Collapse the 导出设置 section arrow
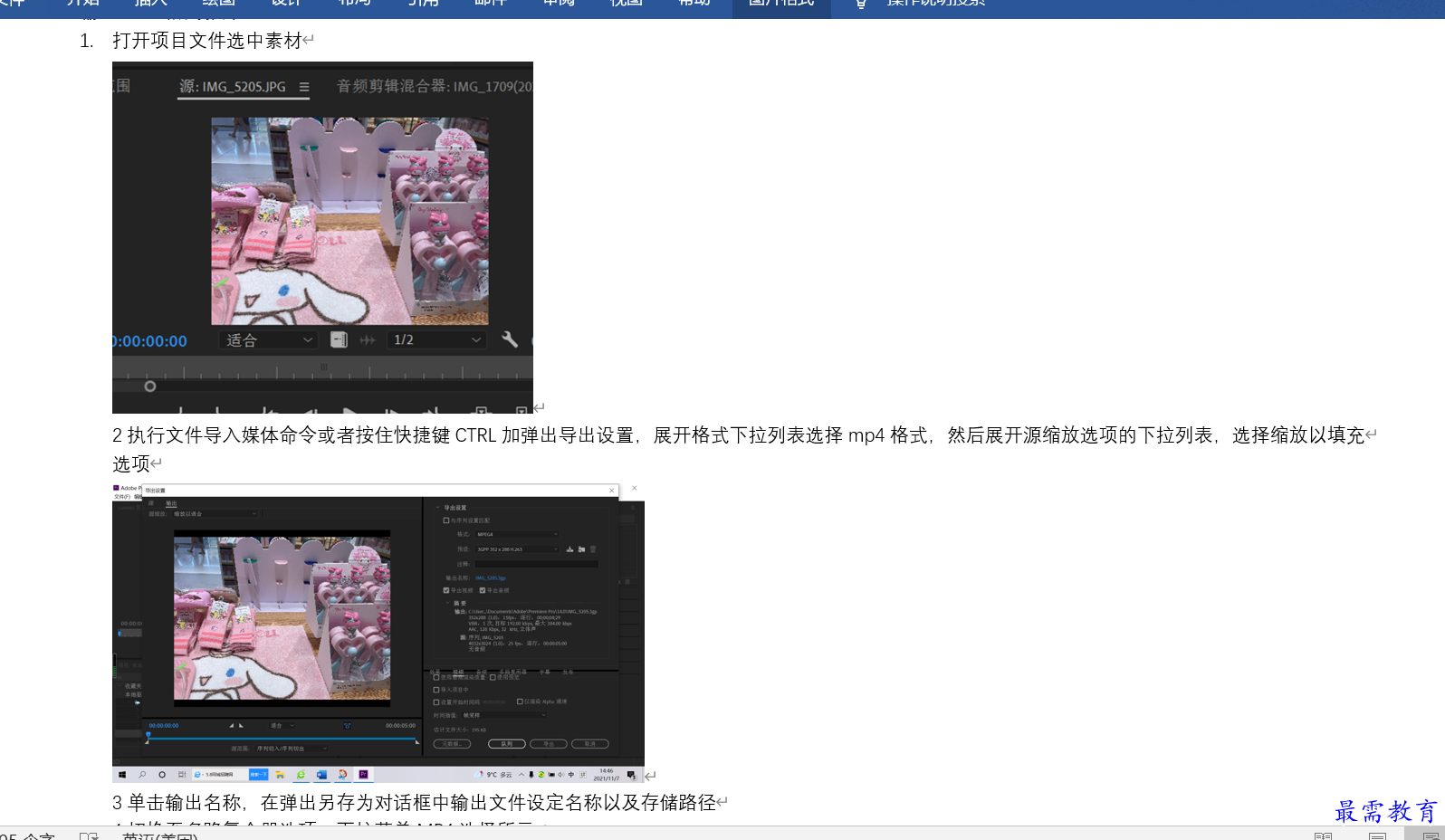 [x=437, y=508]
